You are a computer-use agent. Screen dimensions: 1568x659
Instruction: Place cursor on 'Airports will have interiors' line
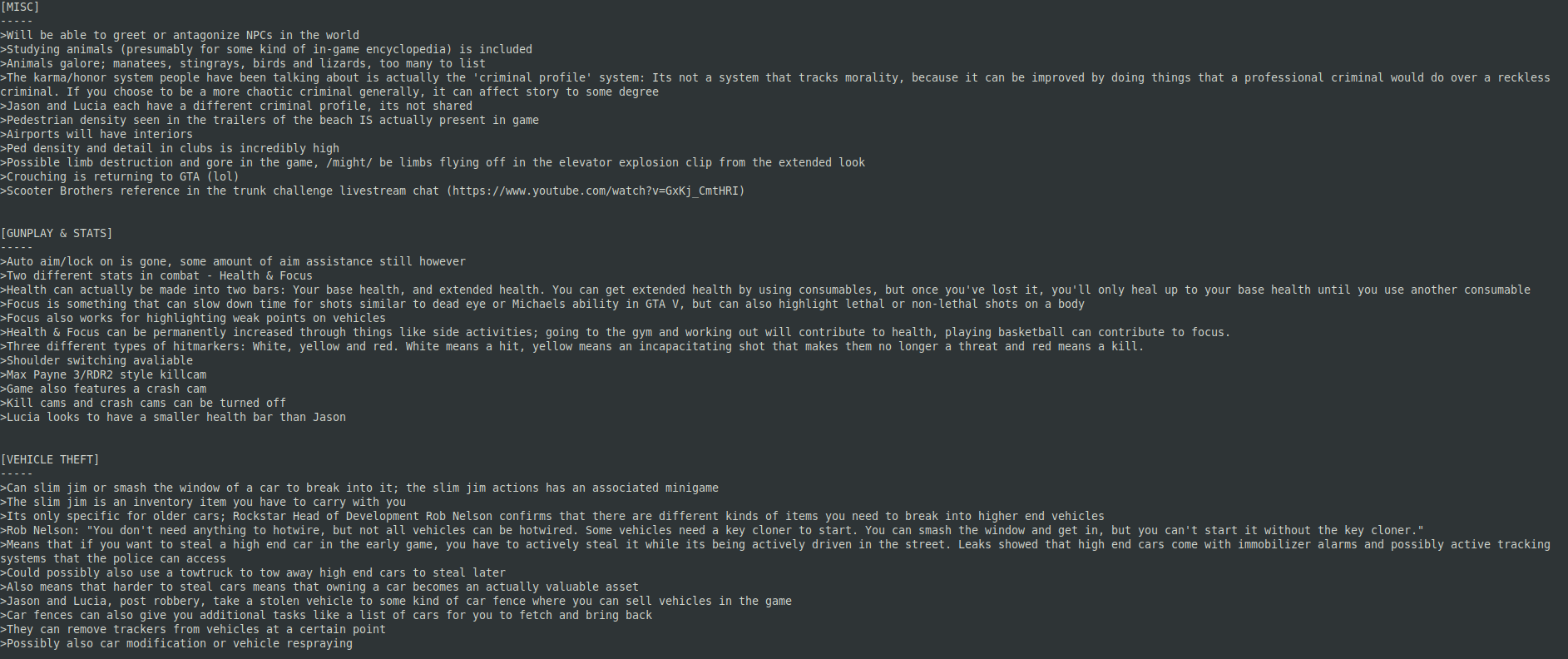tap(96, 134)
